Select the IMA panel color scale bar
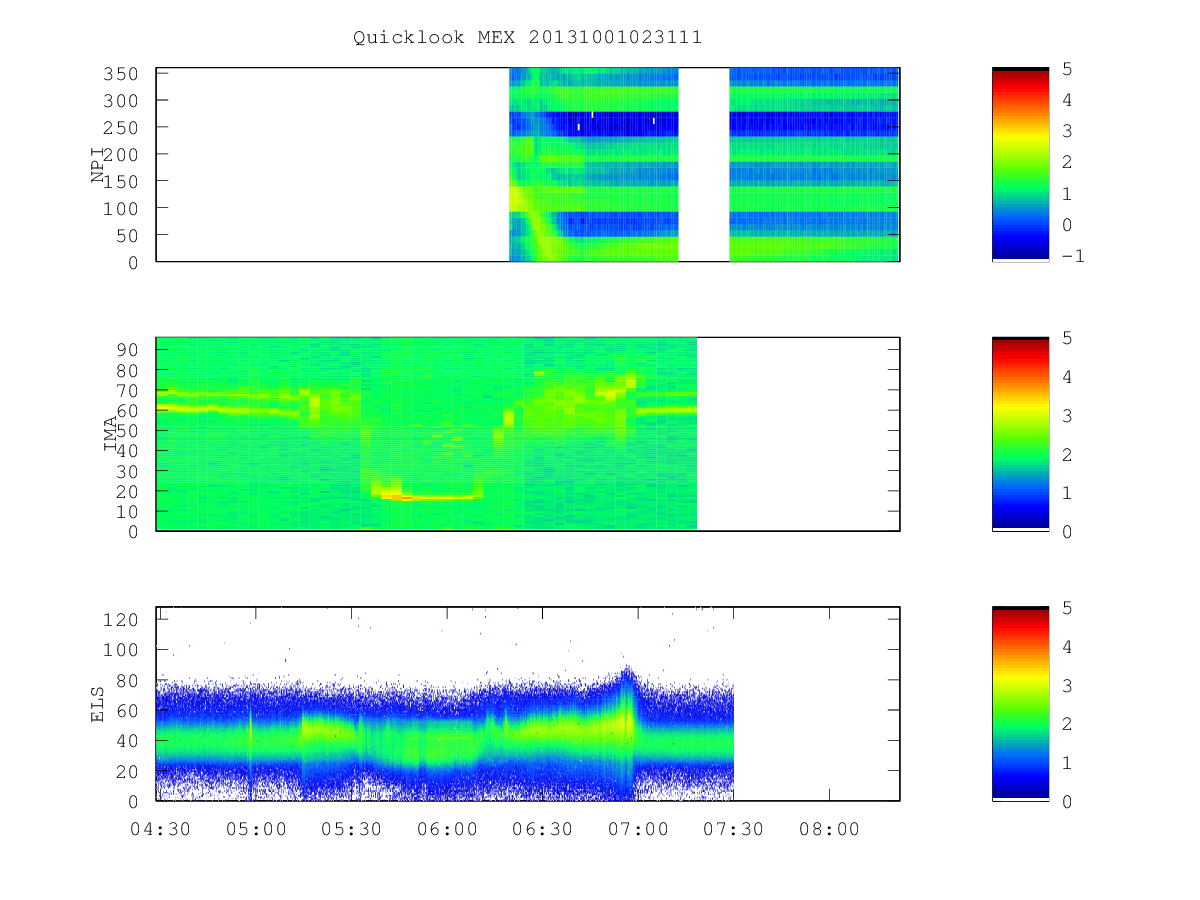Viewport: 1200px width, 900px height. [x=1020, y=433]
